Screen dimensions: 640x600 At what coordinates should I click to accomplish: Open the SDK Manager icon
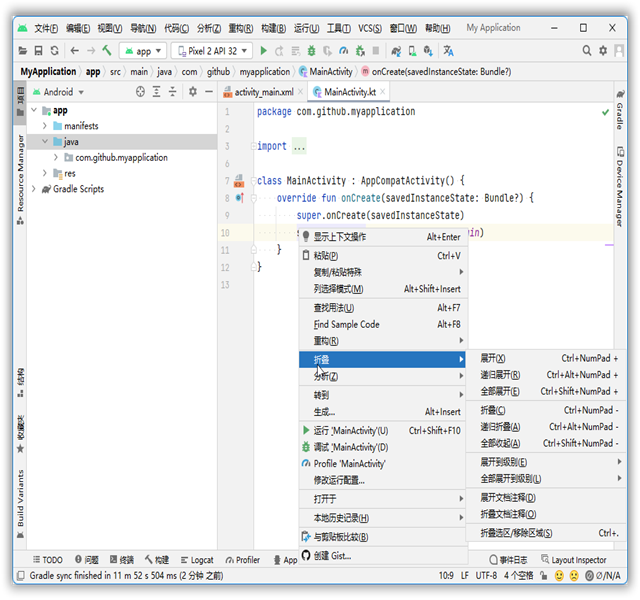(428, 51)
